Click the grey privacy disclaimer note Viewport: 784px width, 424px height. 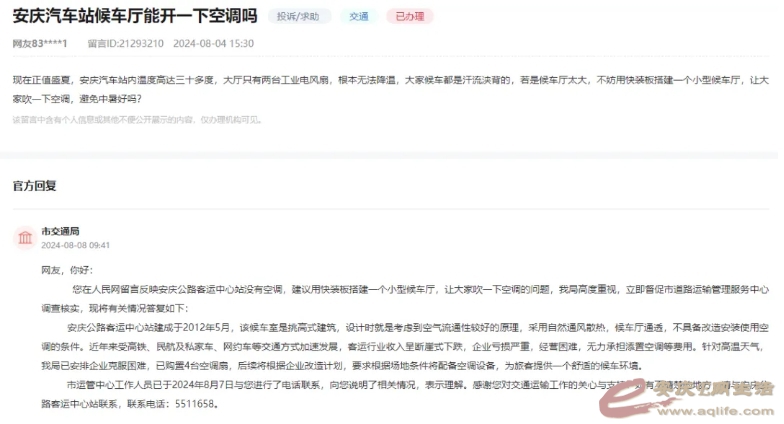point(137,119)
